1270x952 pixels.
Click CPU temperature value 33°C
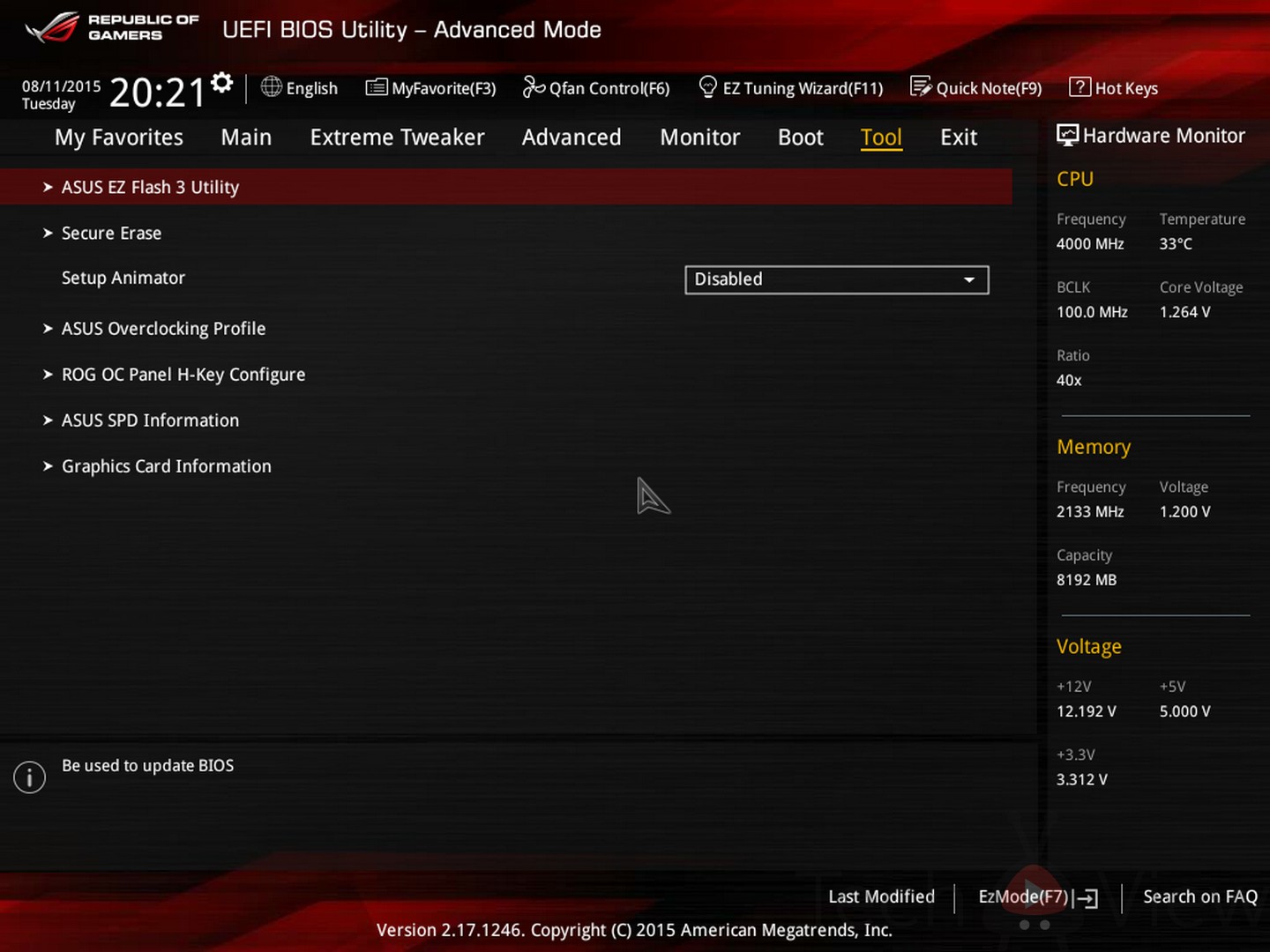[x=1176, y=244]
